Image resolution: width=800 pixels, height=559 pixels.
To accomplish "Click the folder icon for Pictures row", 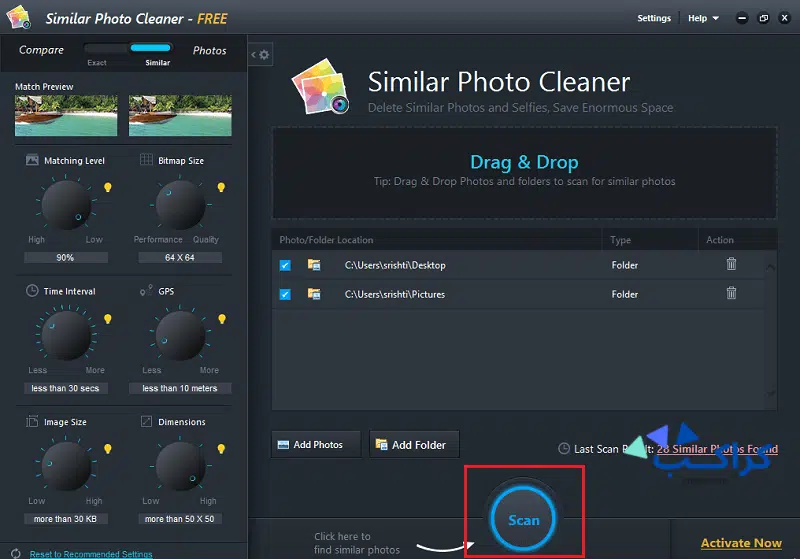I will (x=314, y=294).
